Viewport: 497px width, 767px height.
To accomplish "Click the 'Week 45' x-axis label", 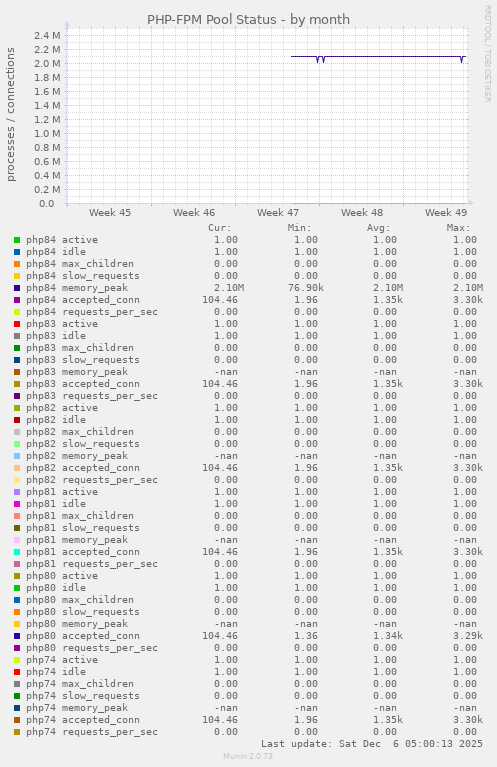I will click(110, 212).
